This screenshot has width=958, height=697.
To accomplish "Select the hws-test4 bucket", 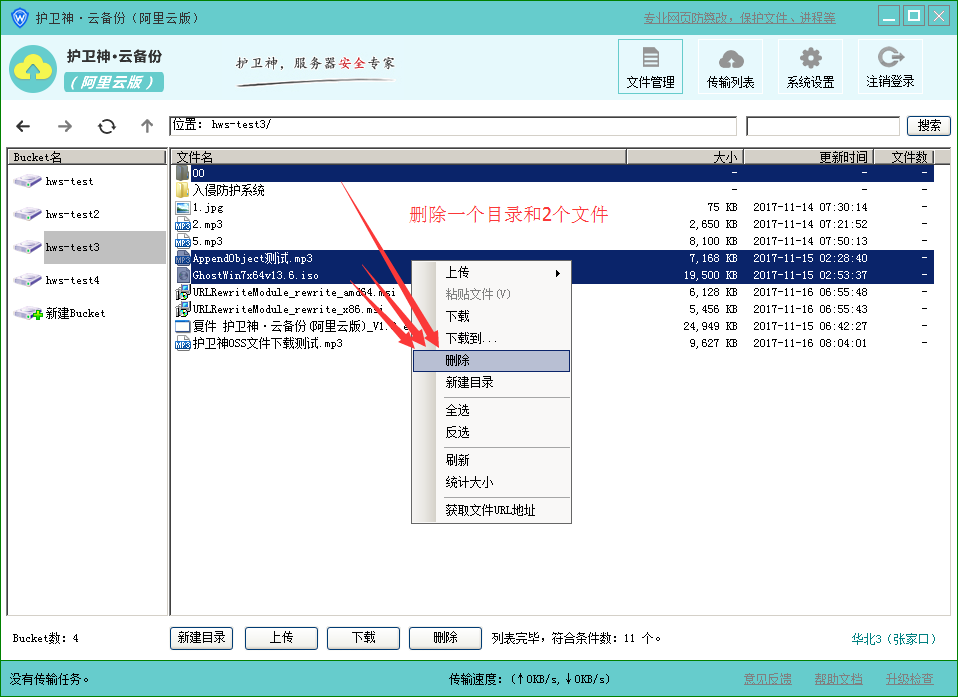I will [72, 280].
